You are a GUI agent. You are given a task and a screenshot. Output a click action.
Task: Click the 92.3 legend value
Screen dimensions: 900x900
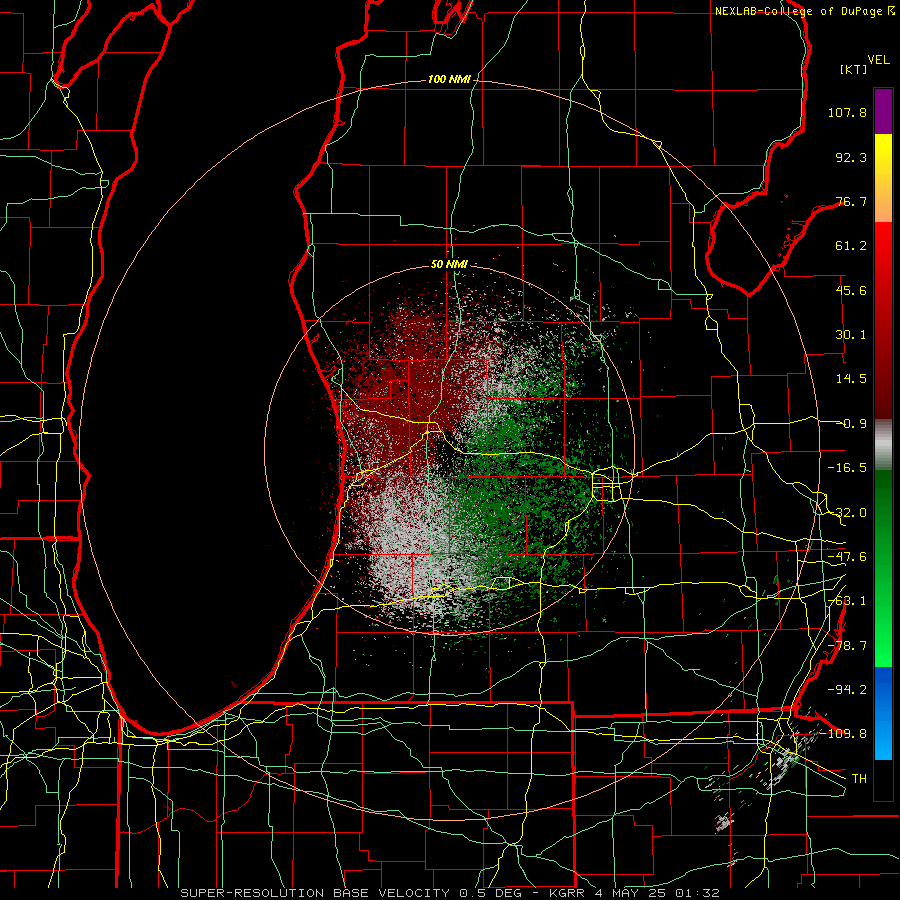pos(851,157)
